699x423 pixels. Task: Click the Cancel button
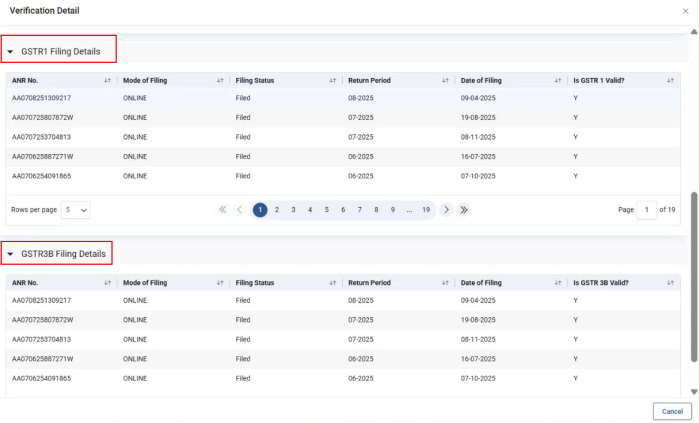[672, 411]
